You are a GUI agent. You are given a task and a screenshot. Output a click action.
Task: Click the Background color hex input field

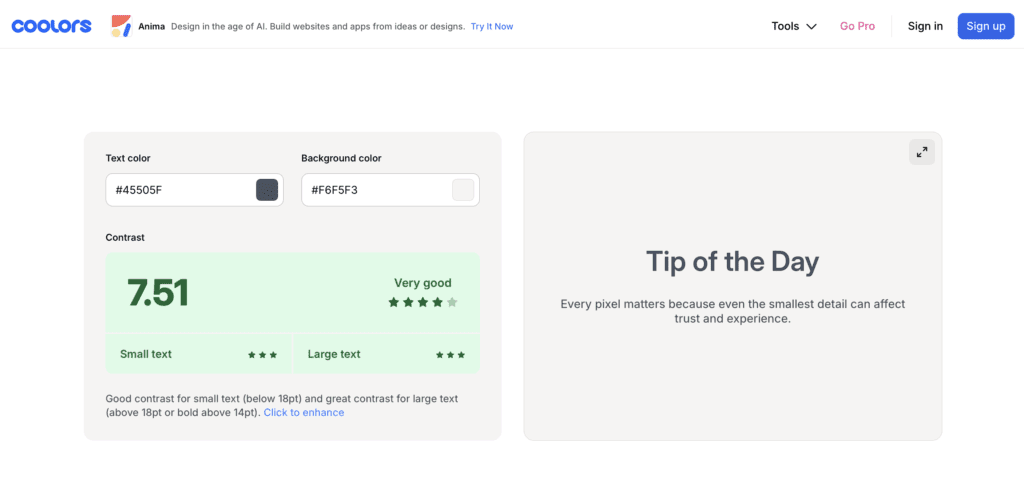pyautogui.click(x=376, y=190)
